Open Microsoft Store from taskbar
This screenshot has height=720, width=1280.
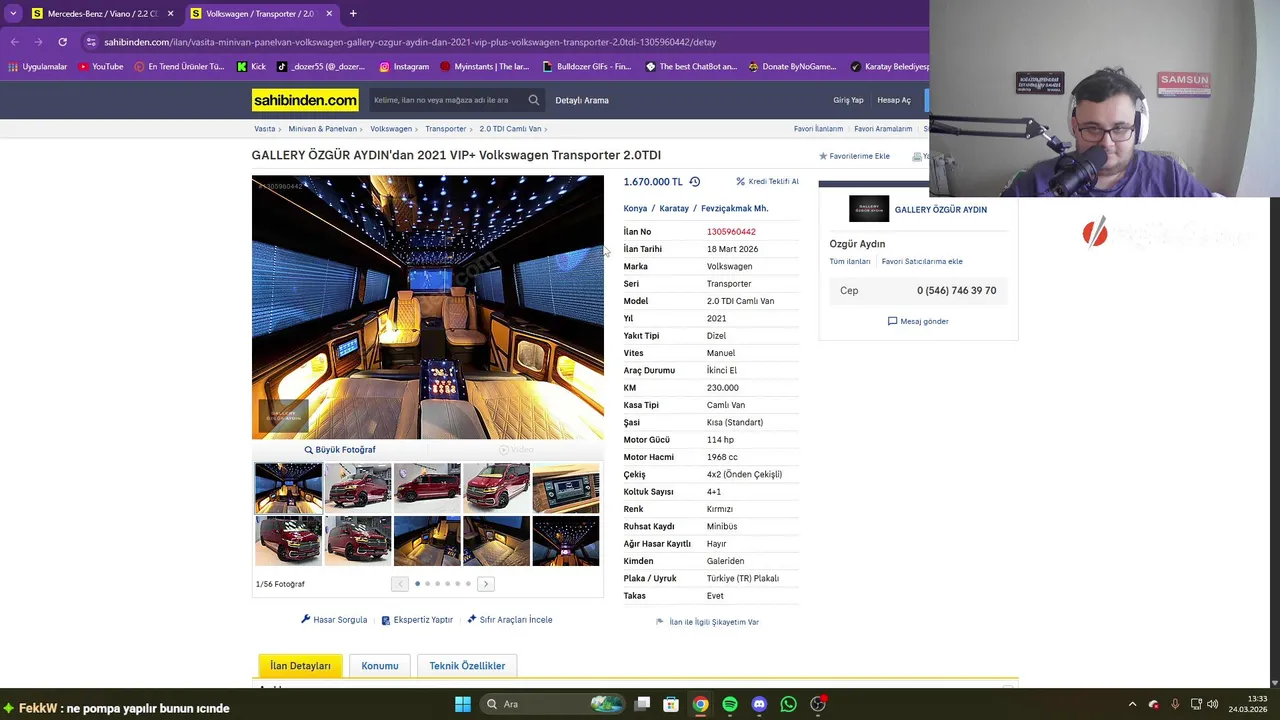pyautogui.click(x=671, y=704)
